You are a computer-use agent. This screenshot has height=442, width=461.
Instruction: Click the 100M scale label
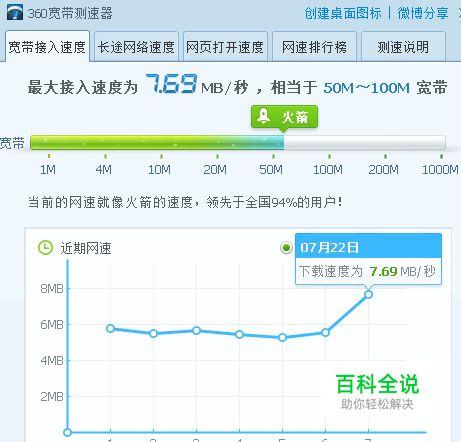tap(328, 170)
